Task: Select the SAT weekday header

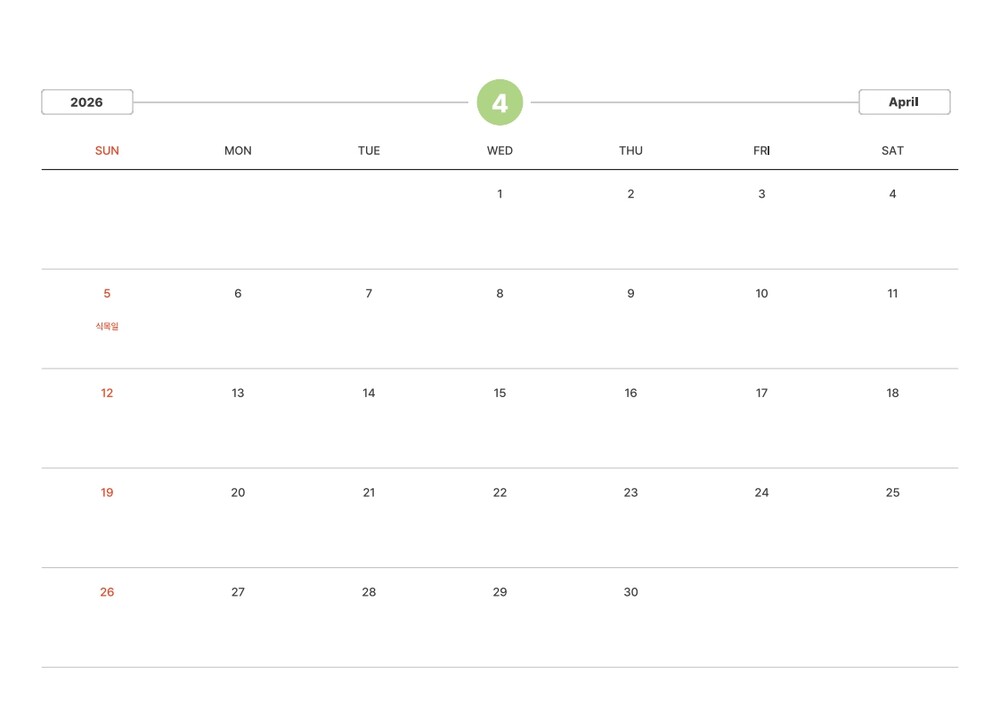Action: [x=893, y=151]
